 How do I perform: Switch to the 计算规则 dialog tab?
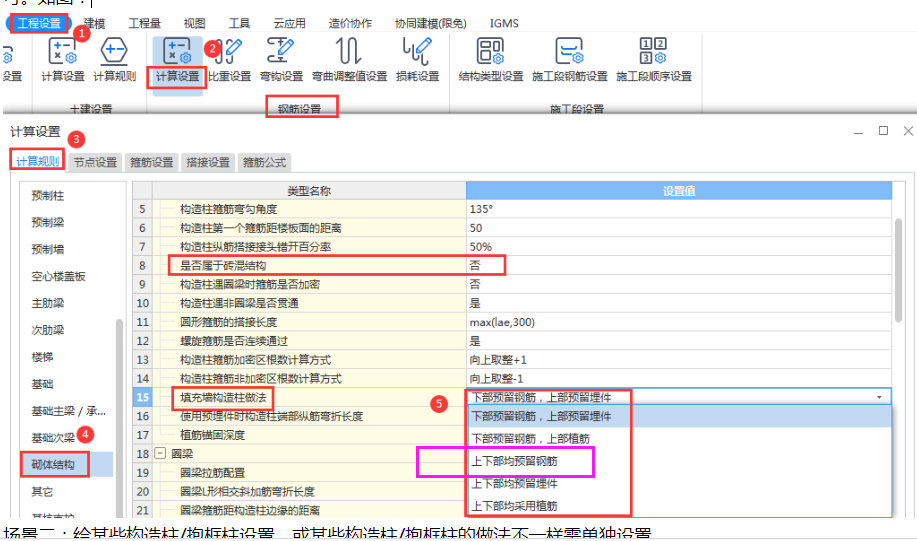[x=37, y=161]
